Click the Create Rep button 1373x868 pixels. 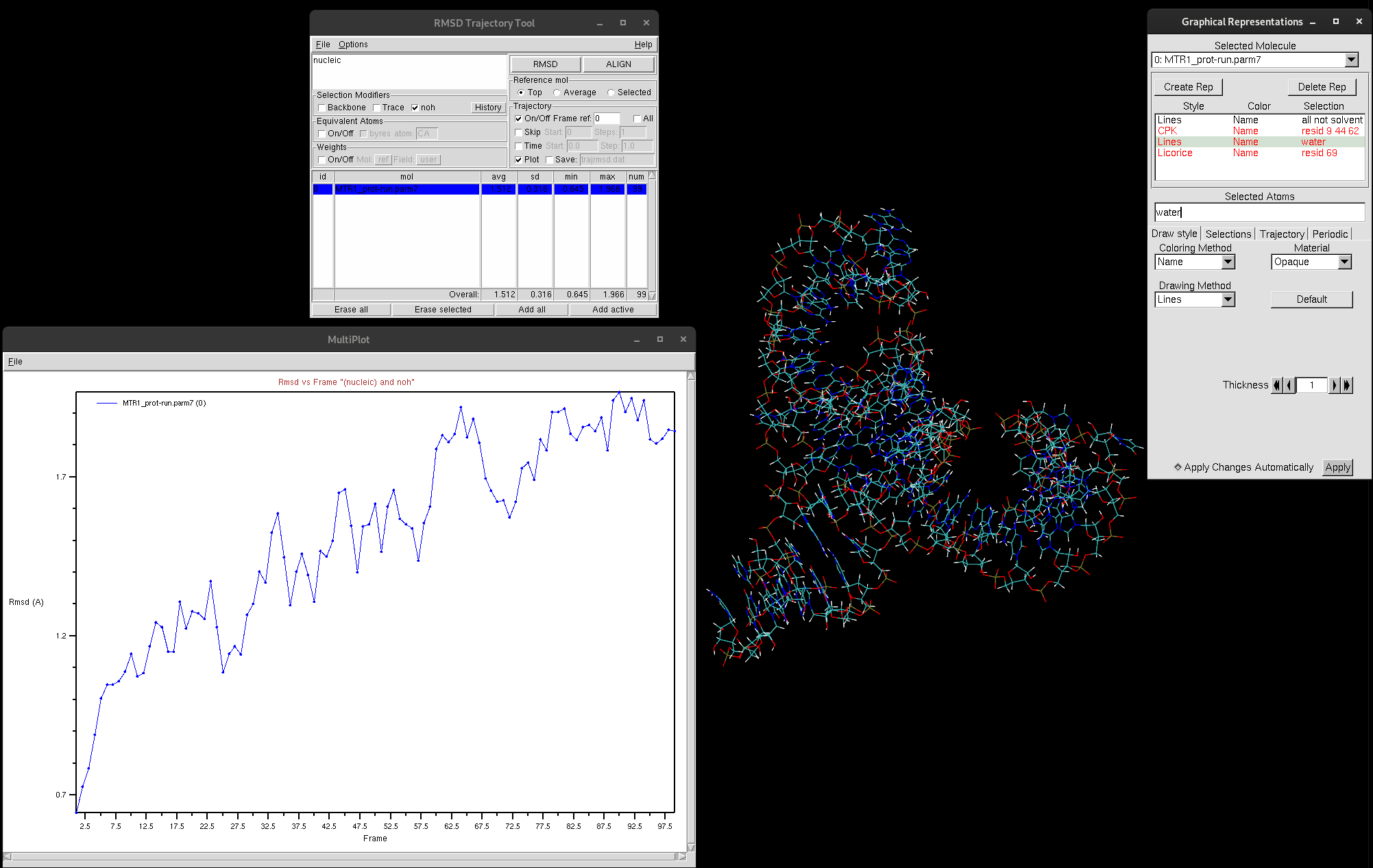1187,86
